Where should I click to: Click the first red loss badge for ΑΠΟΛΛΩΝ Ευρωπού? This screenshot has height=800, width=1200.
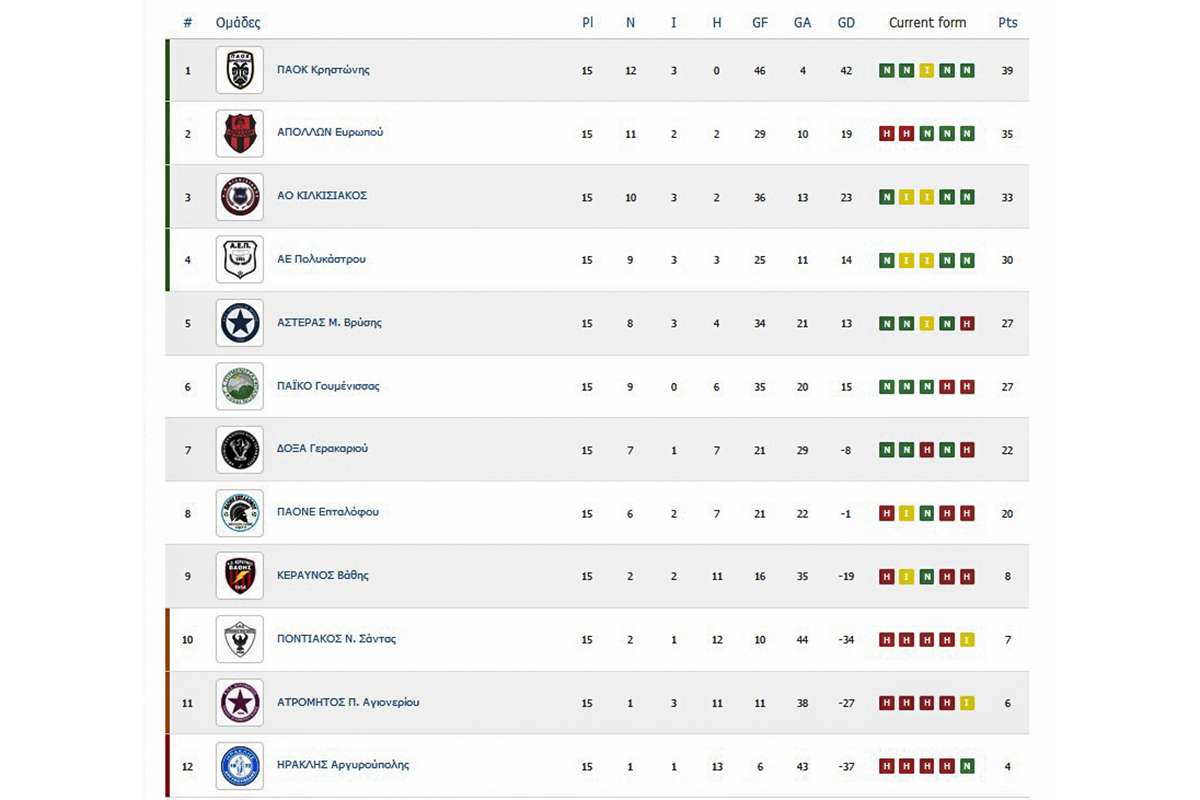(x=886, y=134)
